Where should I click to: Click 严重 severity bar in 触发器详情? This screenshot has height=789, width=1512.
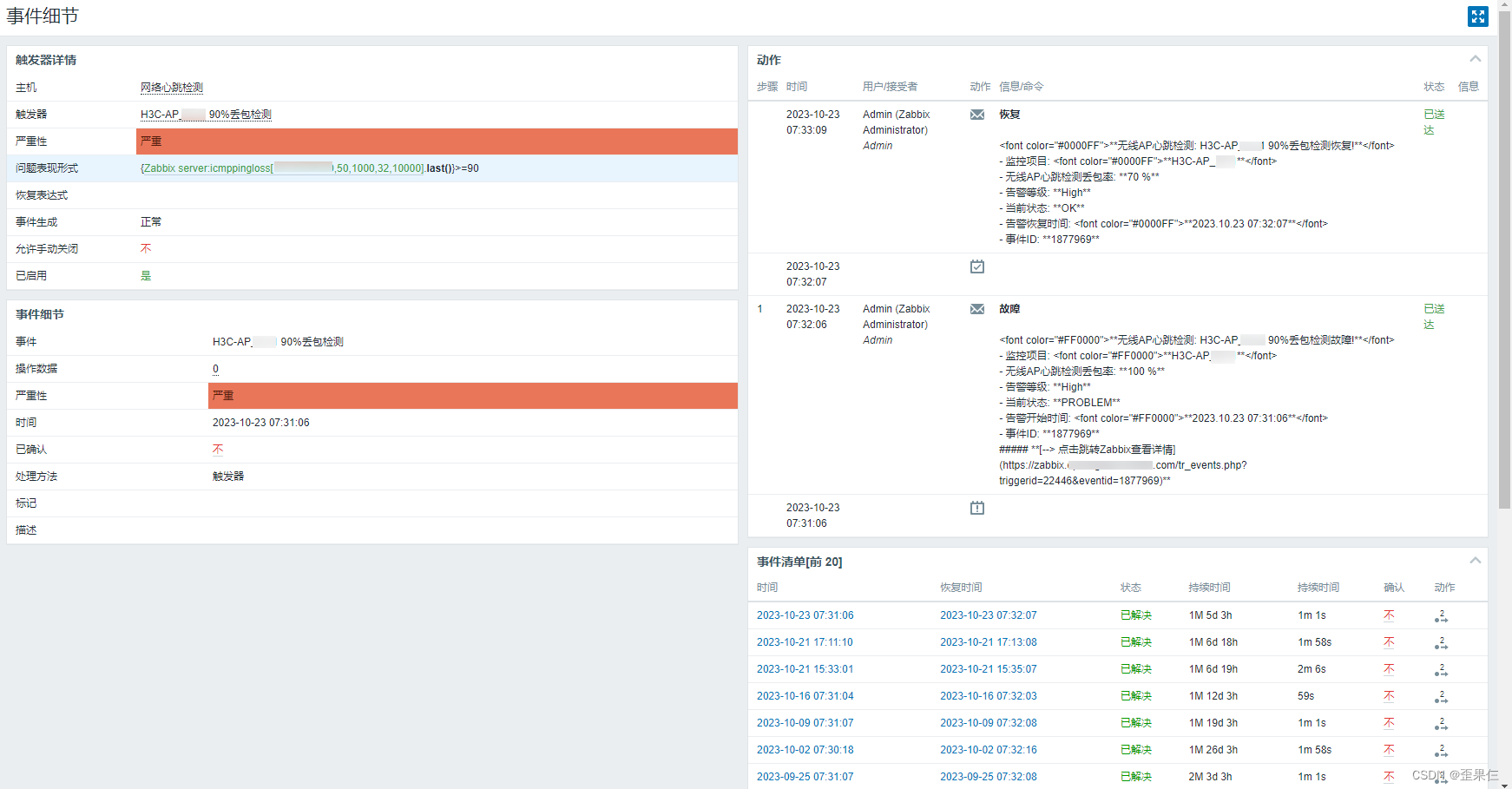point(437,141)
